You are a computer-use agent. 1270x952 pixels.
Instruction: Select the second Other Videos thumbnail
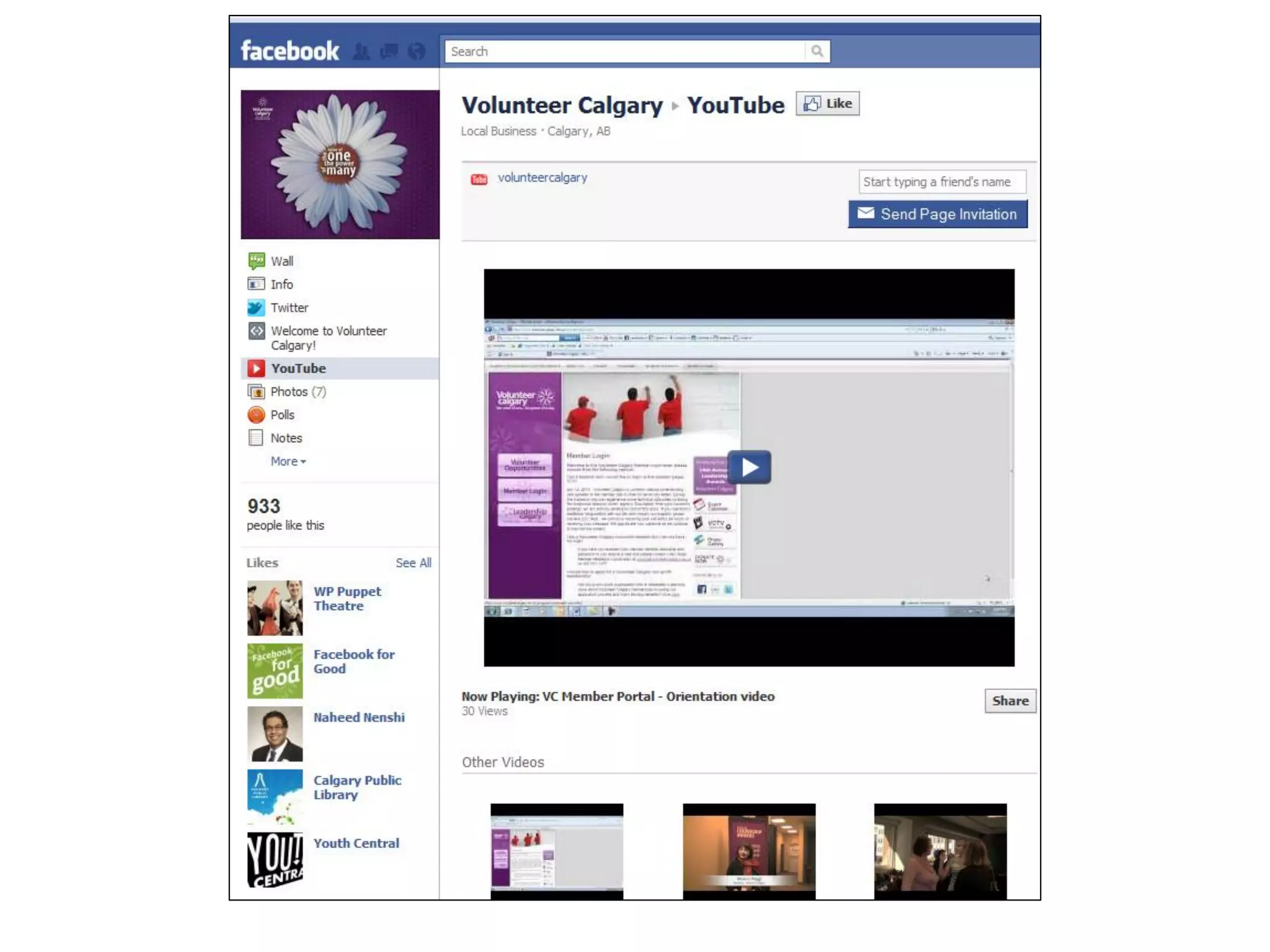(748, 850)
